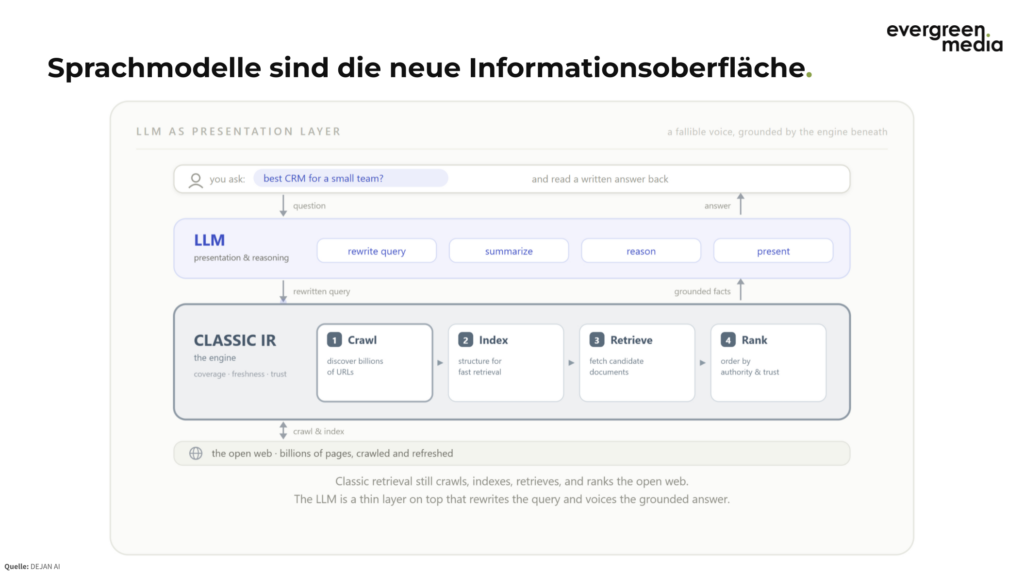Select the 'present' pill
The width and height of the screenshot is (1024, 576).
[x=773, y=251]
